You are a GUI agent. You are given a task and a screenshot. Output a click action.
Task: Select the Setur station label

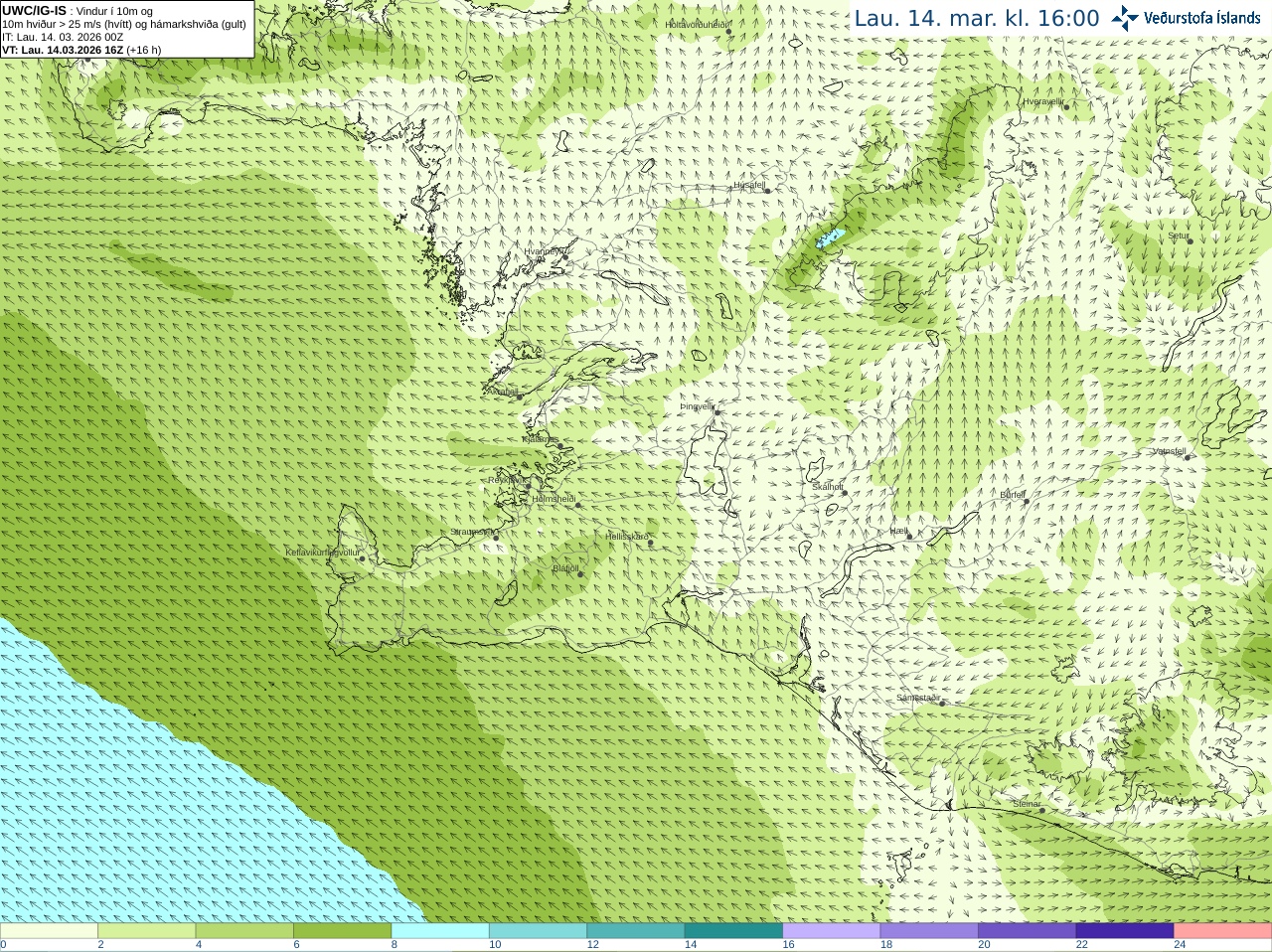(x=1179, y=236)
